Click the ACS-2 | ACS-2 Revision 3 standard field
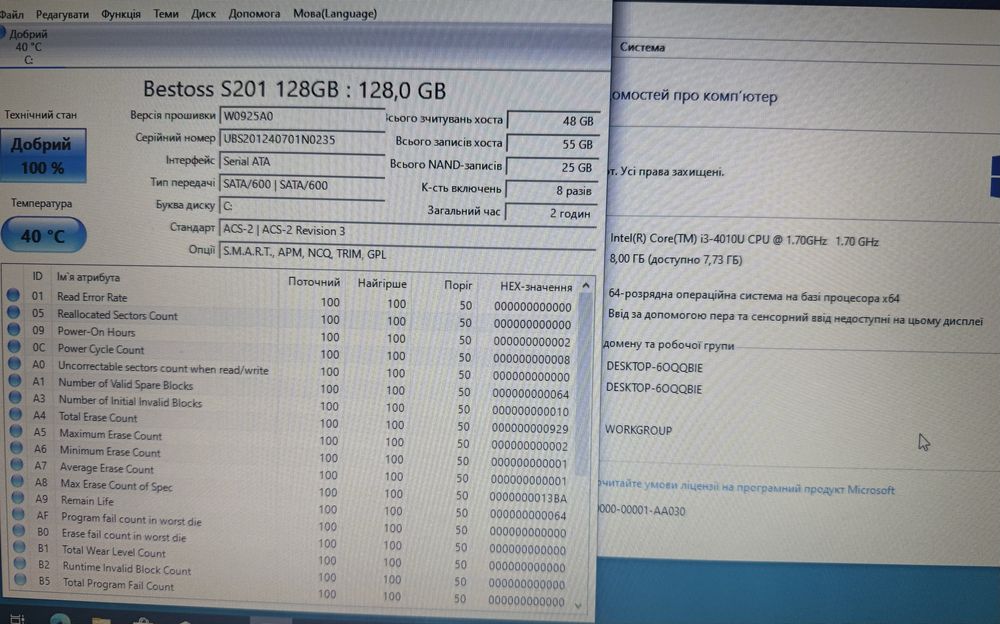1000x624 pixels. (x=408, y=230)
